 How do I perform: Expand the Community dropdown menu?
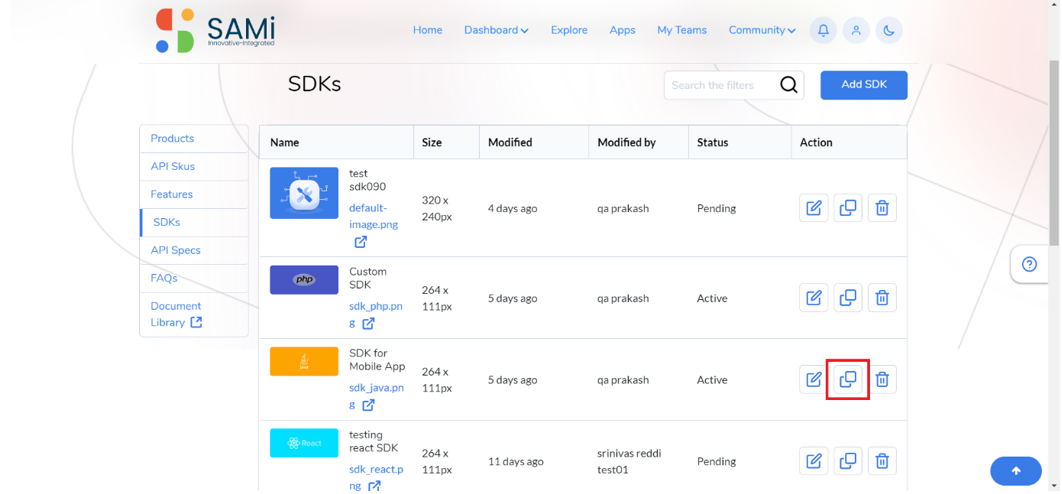click(762, 30)
